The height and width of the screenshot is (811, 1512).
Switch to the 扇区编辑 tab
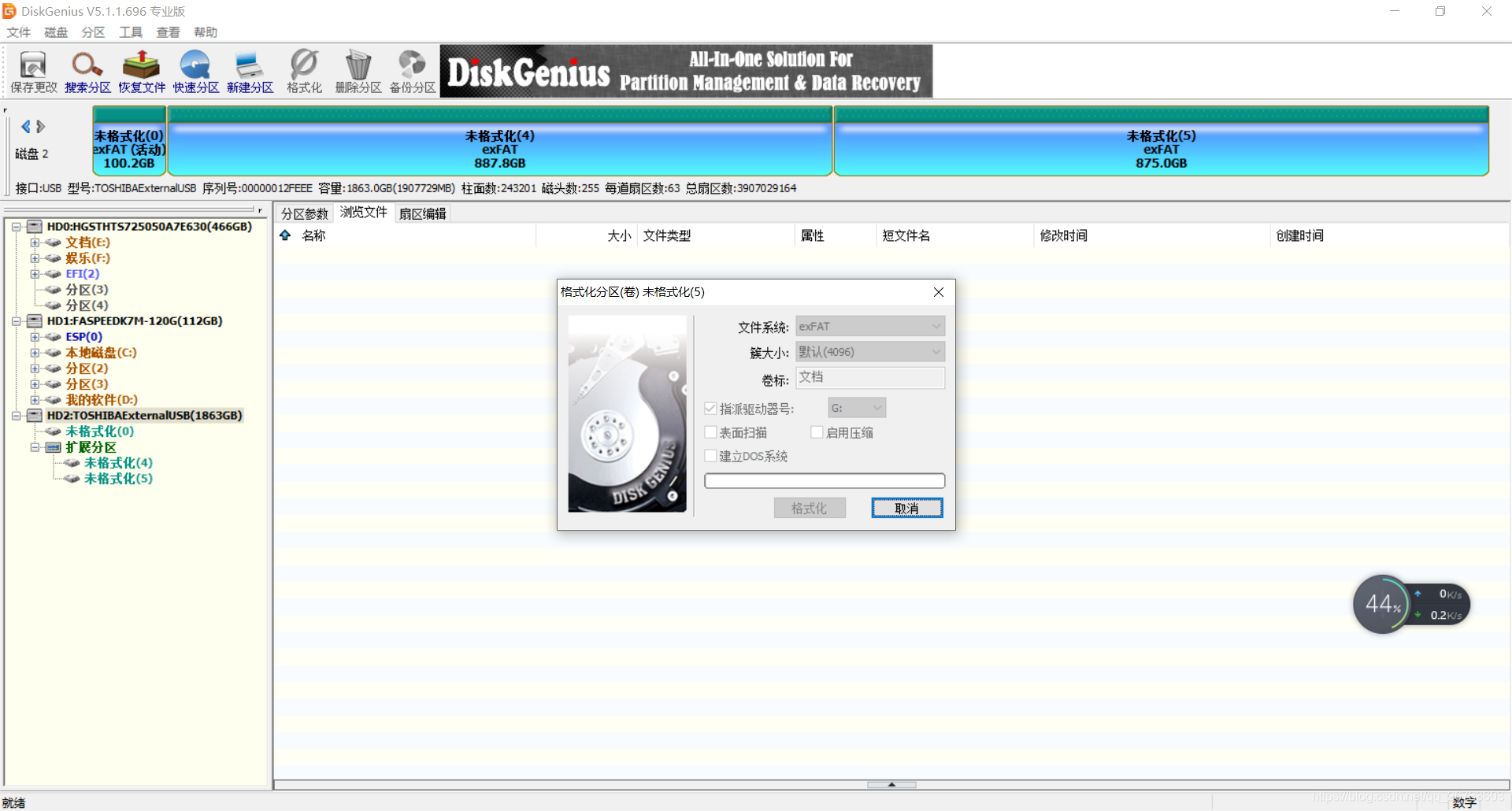click(423, 214)
